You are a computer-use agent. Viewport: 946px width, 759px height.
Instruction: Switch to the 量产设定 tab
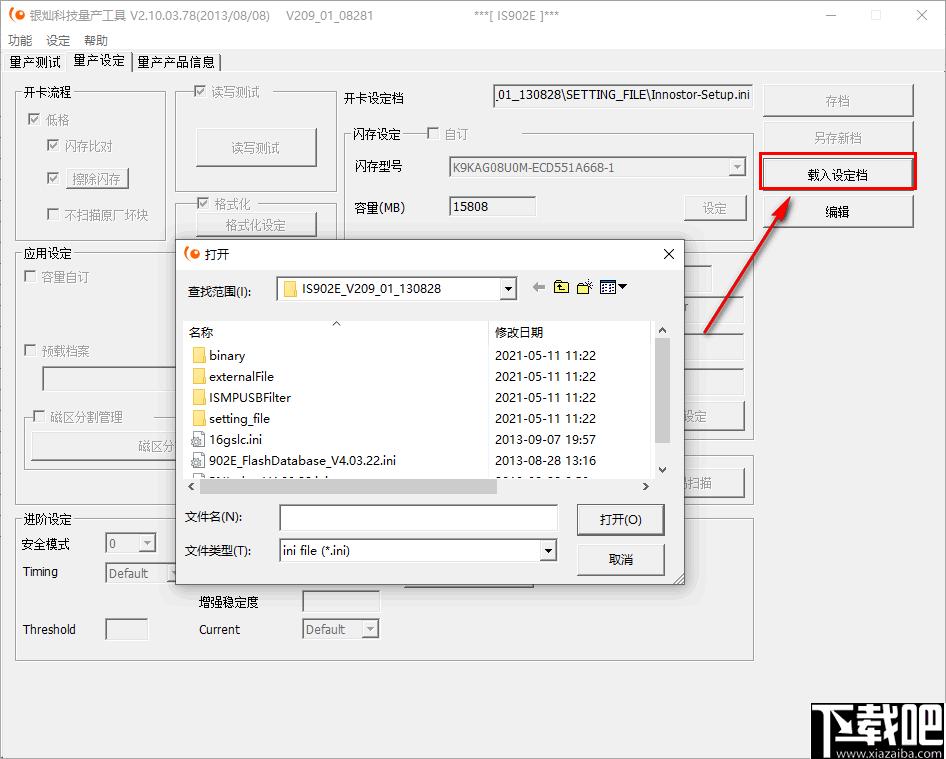click(x=99, y=60)
